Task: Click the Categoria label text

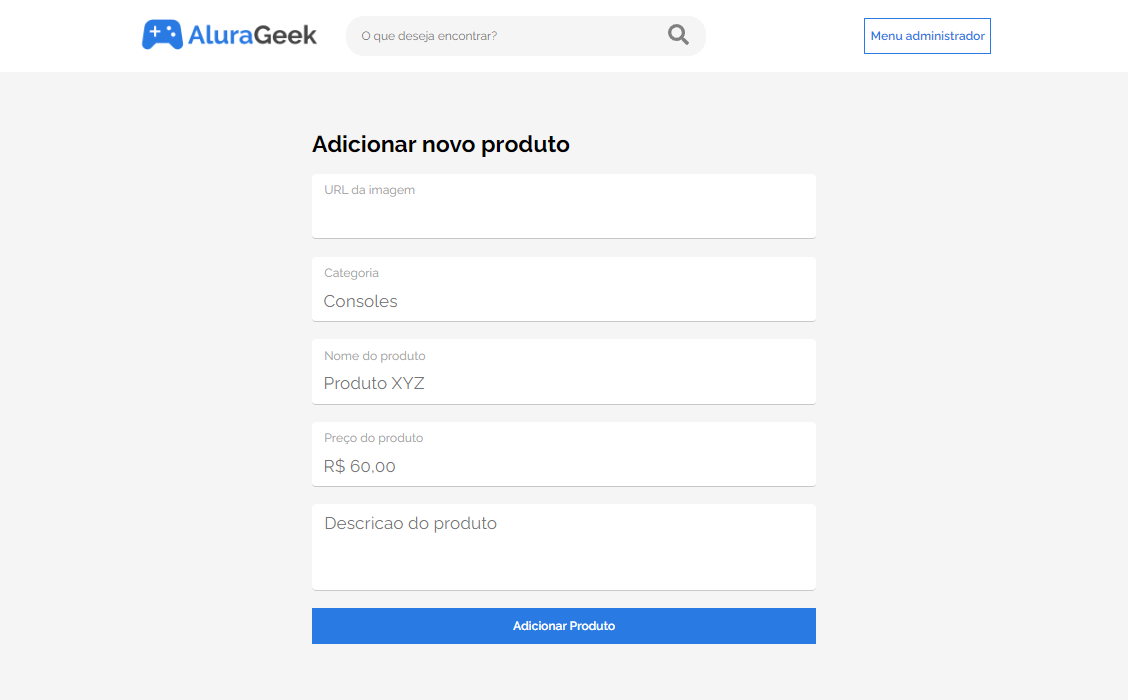Action: [351, 273]
